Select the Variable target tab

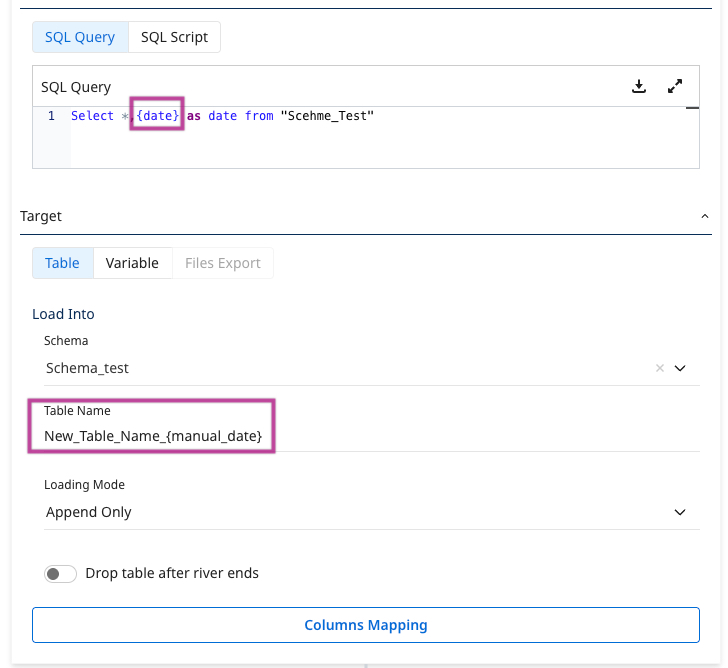click(x=132, y=263)
